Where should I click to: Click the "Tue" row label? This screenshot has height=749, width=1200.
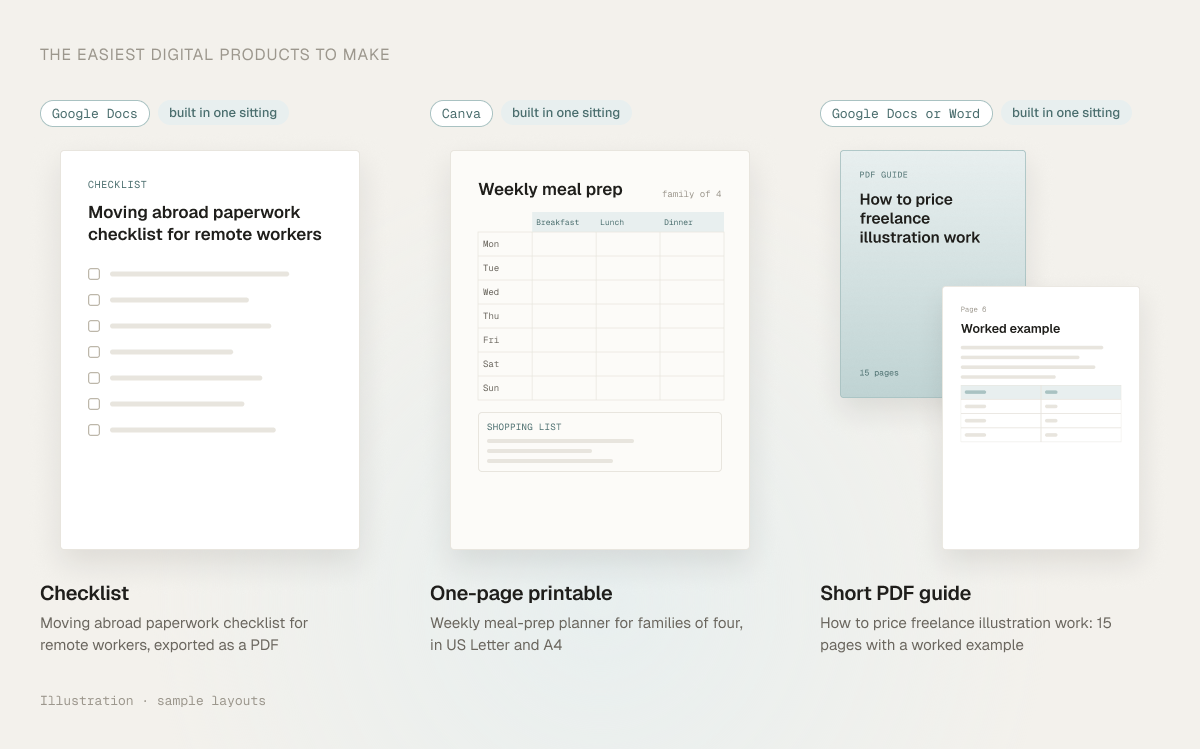[x=491, y=268]
